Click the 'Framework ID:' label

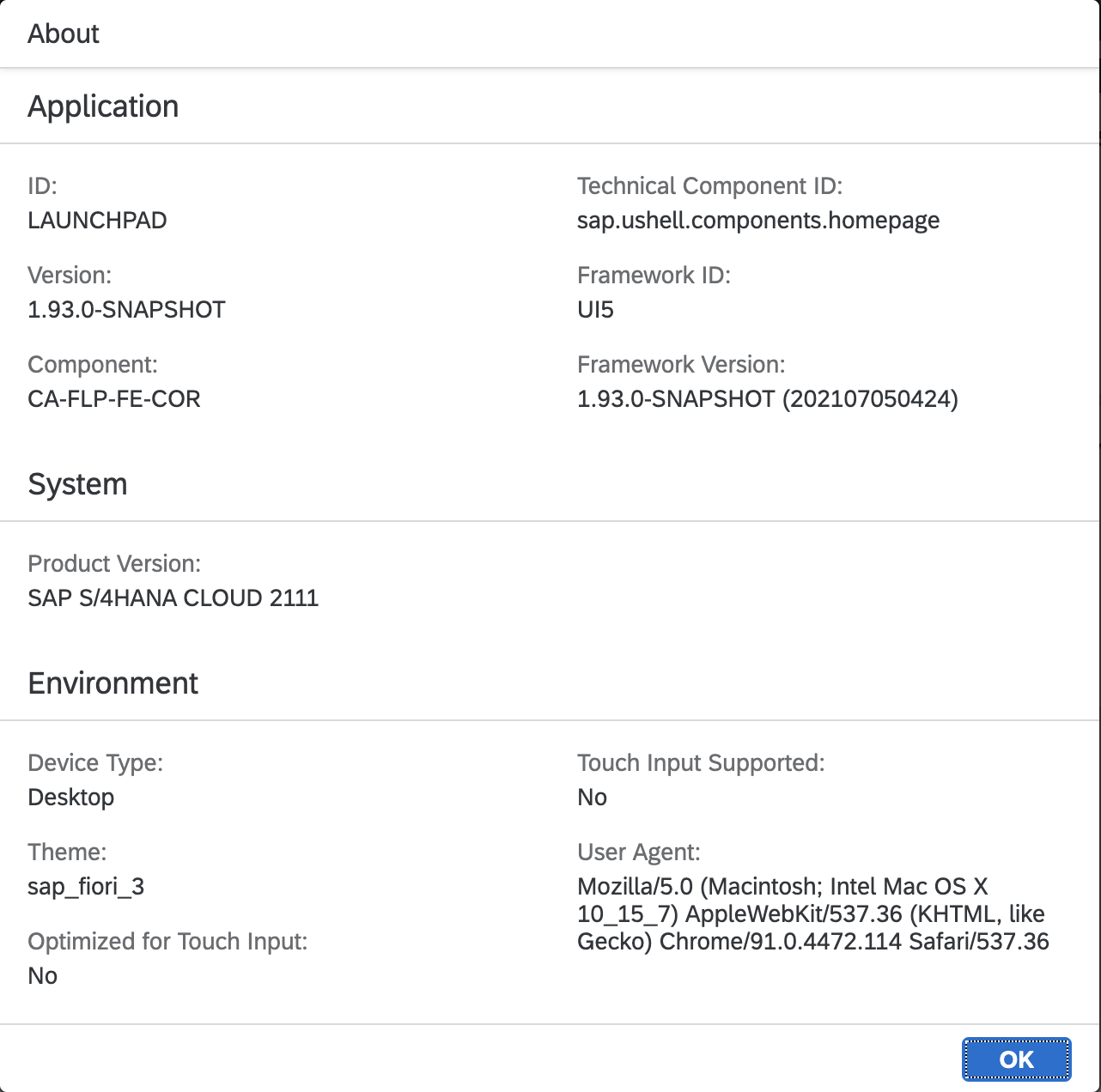(x=654, y=276)
